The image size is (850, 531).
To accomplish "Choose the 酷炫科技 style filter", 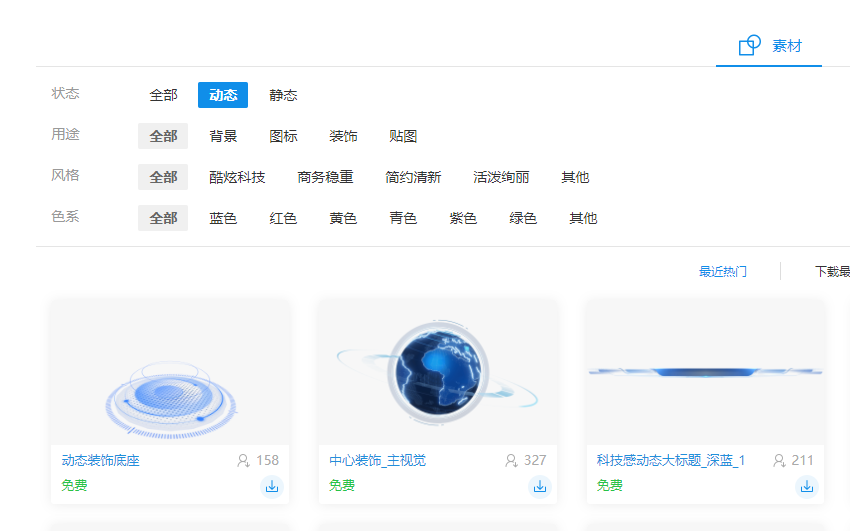I will pos(237,177).
